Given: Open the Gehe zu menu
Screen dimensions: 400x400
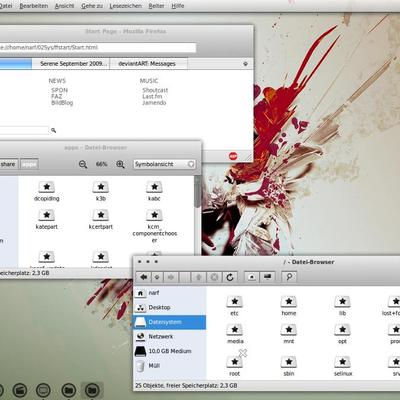Looking at the screenshot, I should coord(92,6).
